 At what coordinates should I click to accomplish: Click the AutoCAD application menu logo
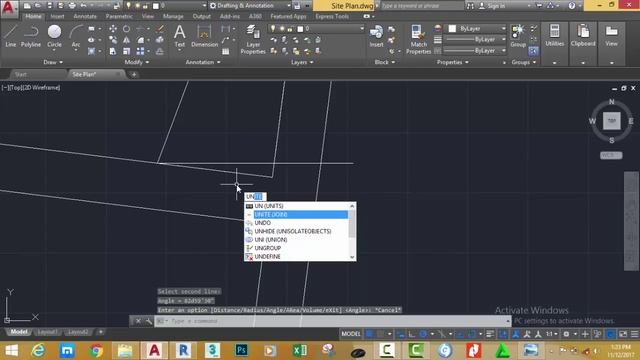[x=8, y=8]
